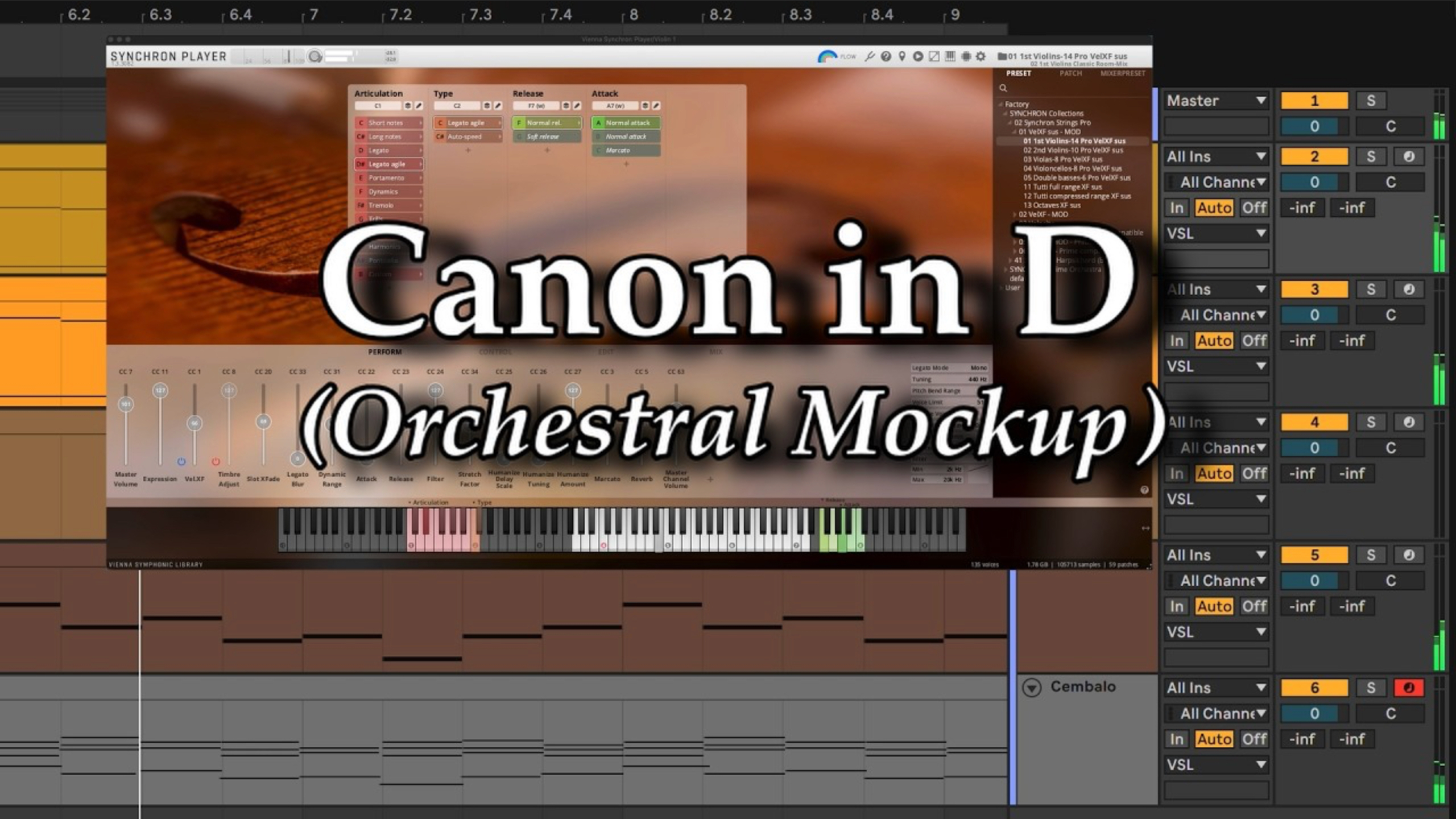Toggle the blue VelXF power button

point(181,461)
